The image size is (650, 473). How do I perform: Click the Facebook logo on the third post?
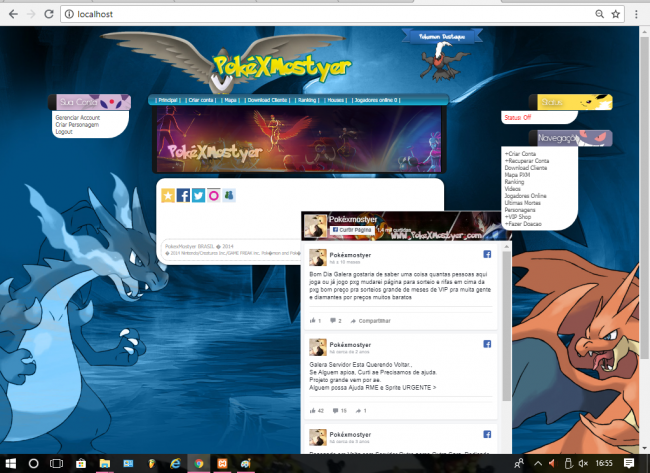click(487, 434)
